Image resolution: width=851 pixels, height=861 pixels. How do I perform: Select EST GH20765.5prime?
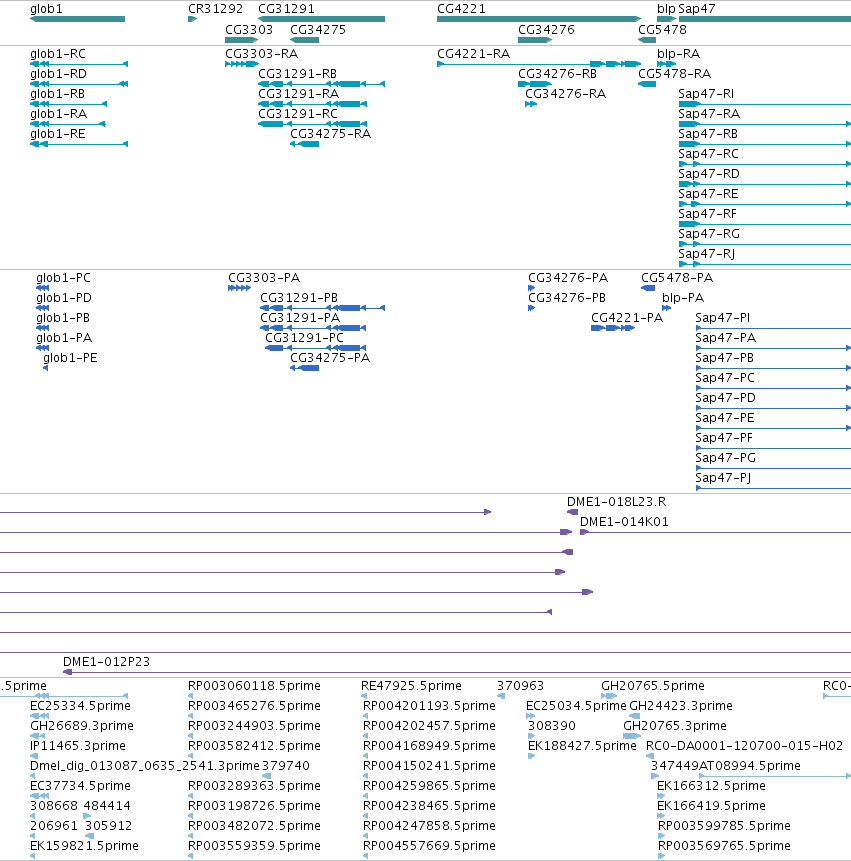[653, 686]
